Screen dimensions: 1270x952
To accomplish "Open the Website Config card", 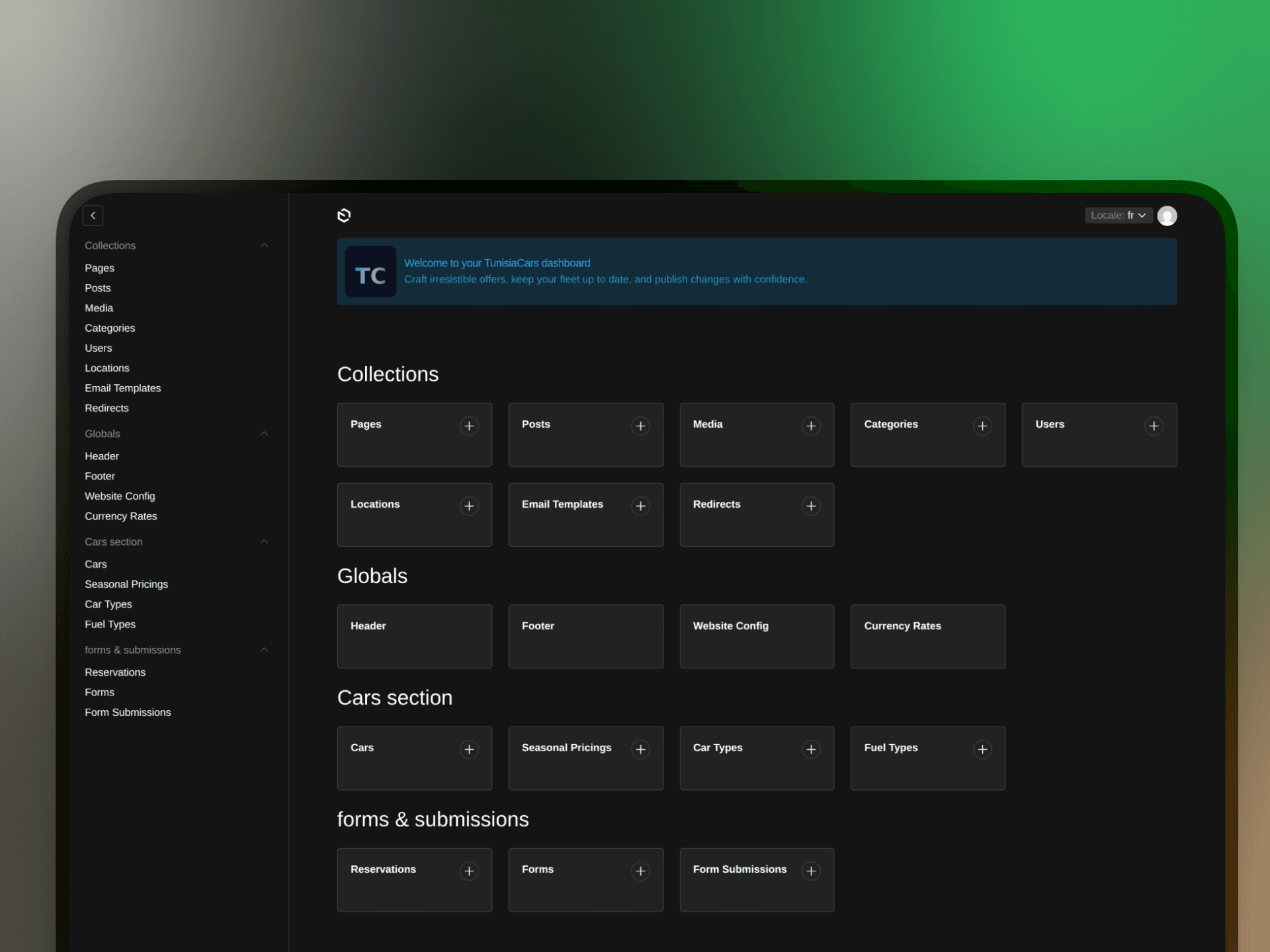I will (757, 636).
